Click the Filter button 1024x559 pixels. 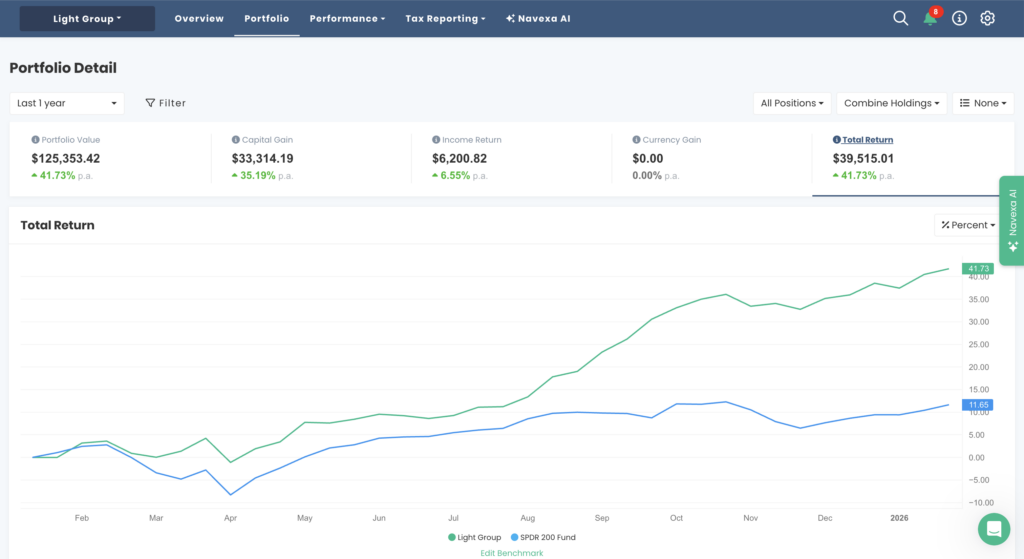(165, 103)
